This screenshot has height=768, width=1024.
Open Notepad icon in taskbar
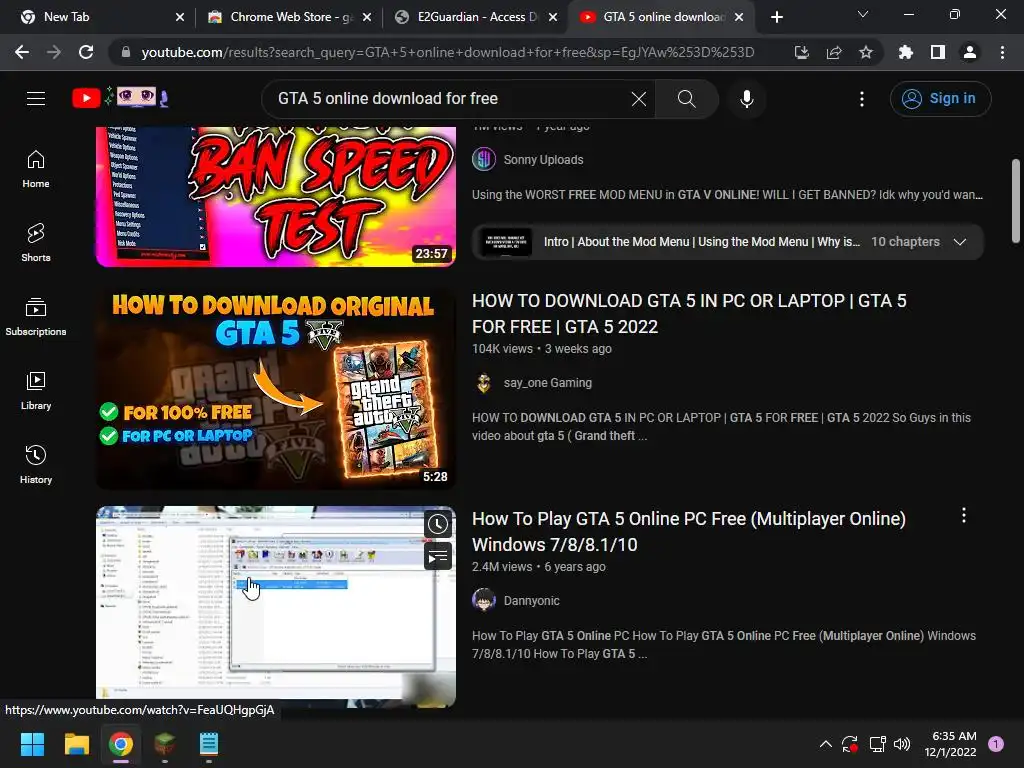(209, 744)
